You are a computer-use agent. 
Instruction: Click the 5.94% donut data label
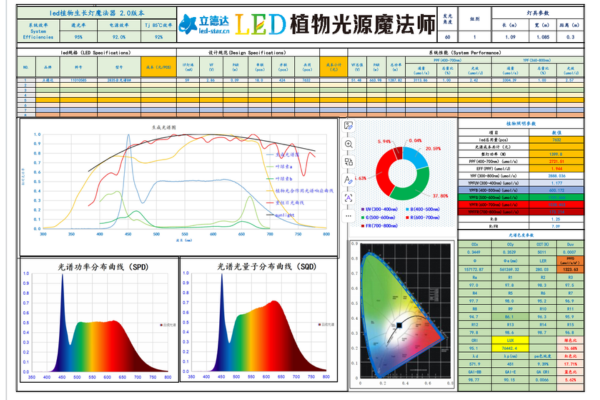point(384,141)
